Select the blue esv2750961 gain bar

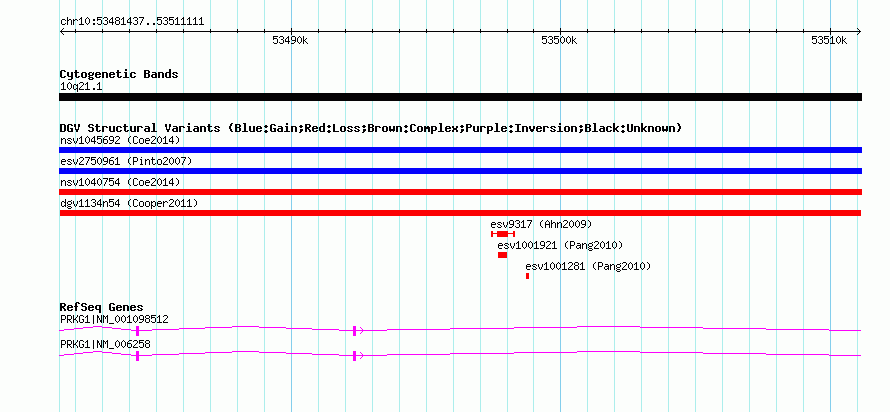[460, 171]
